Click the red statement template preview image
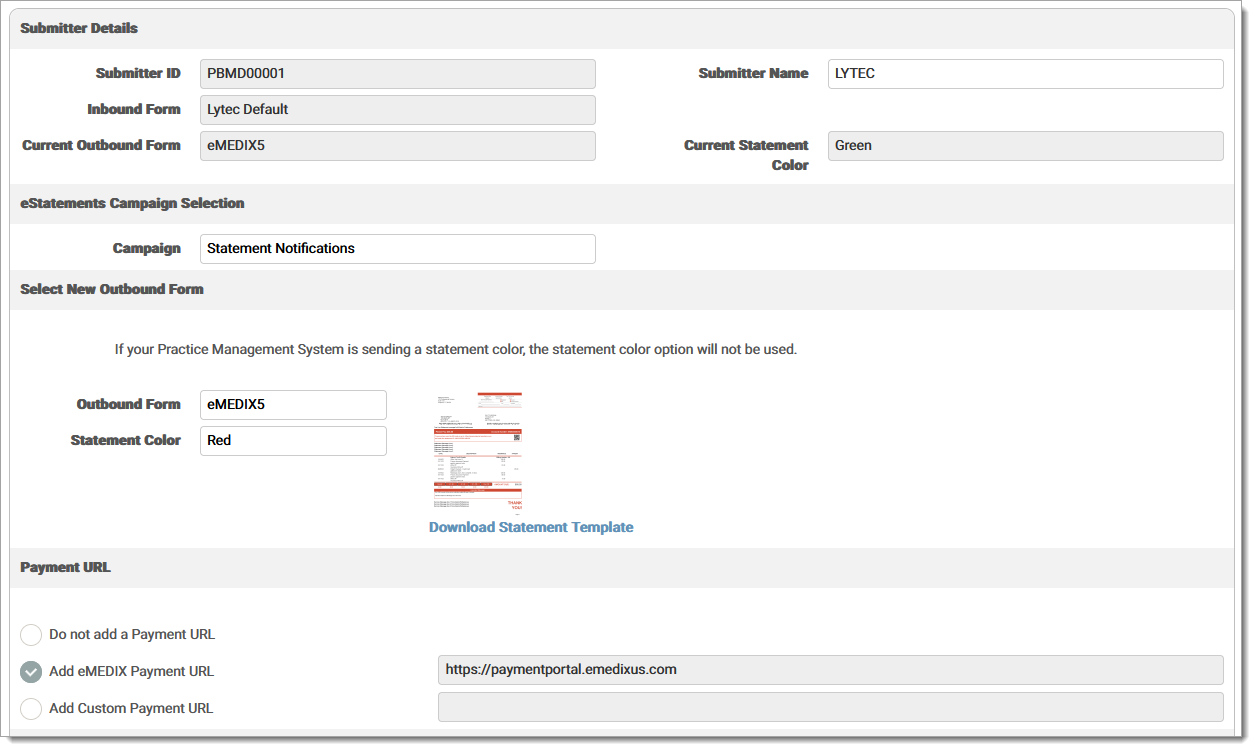The image size is (1255, 750). pos(478,451)
